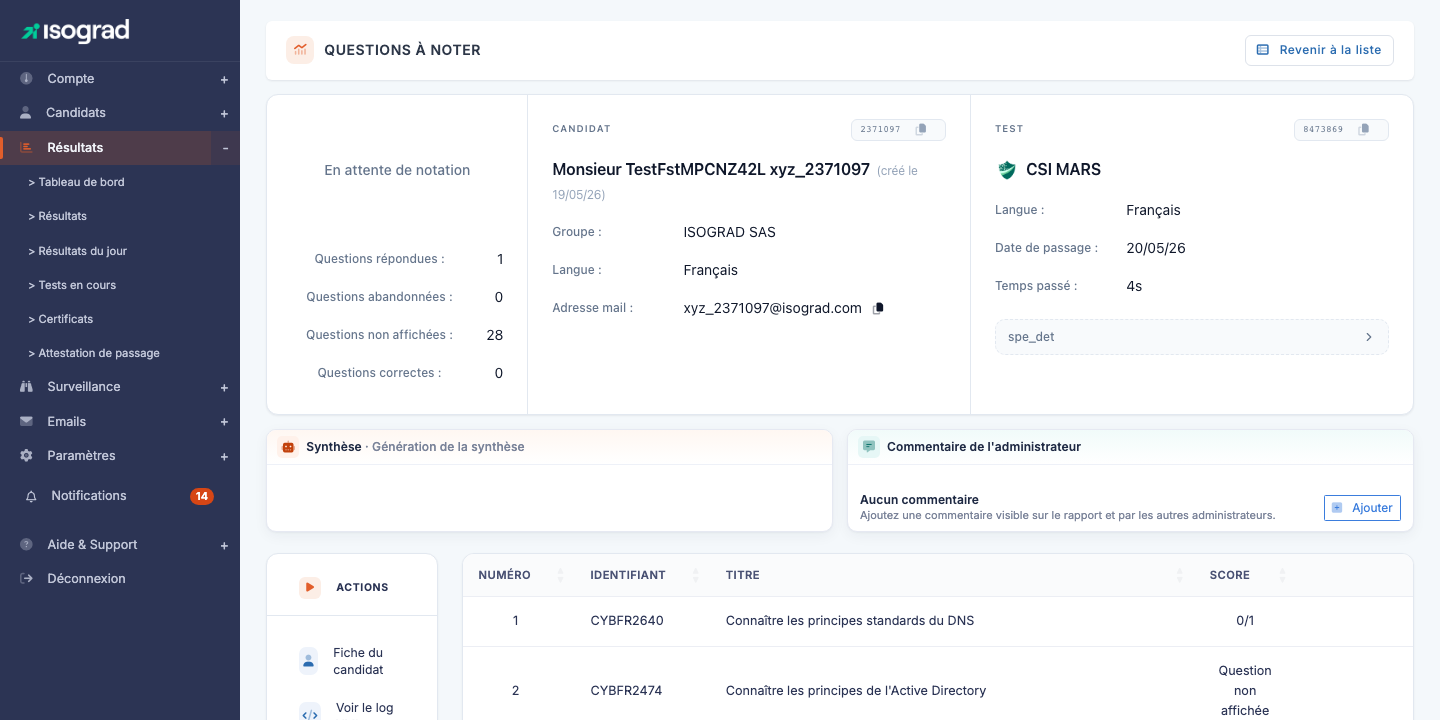Viewport: 1440px width, 720px height.
Task: Open Résultats du jour
Action: point(77,251)
